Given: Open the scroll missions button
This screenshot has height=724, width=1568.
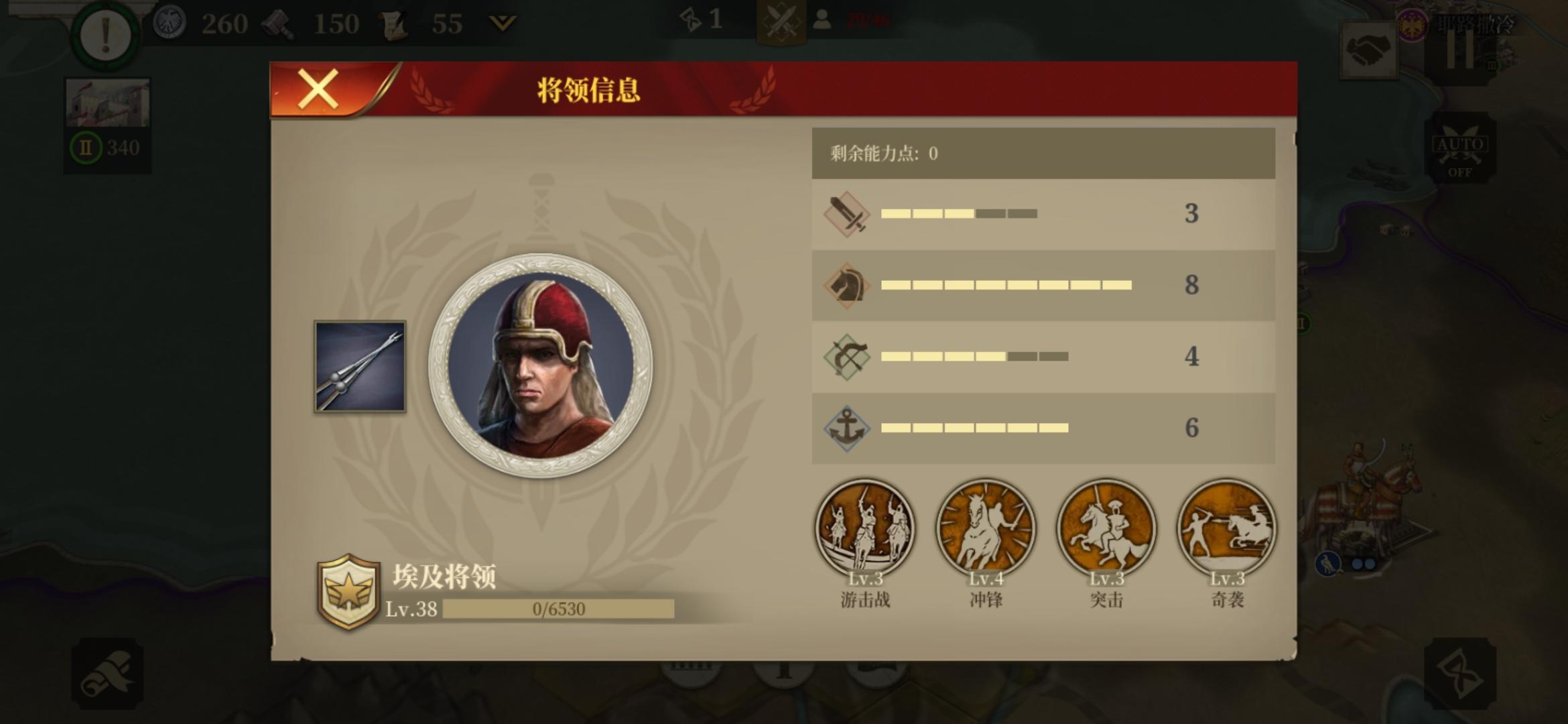Looking at the screenshot, I should tap(107, 674).
